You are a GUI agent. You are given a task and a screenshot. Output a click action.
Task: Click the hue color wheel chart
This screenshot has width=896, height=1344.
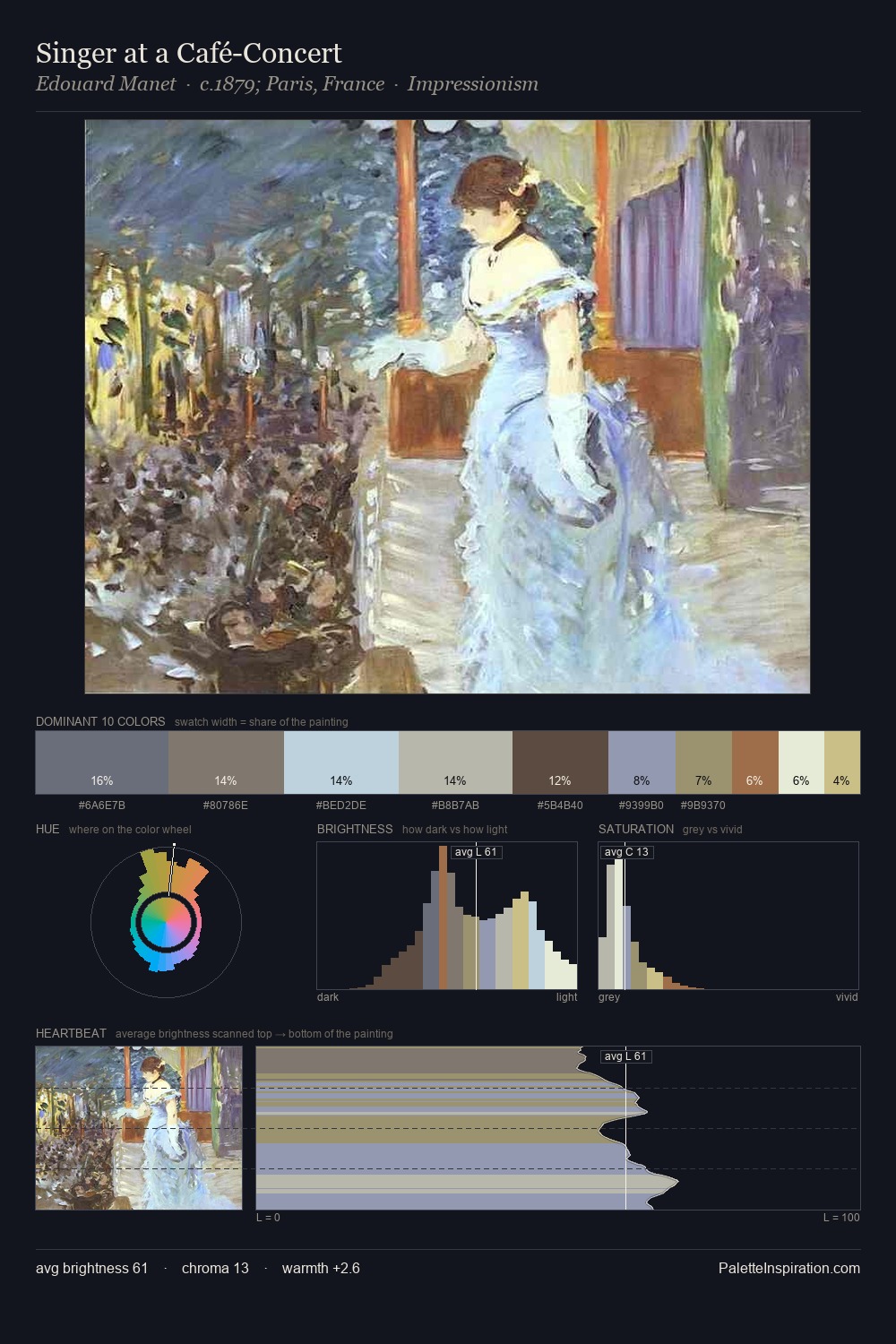(x=166, y=922)
